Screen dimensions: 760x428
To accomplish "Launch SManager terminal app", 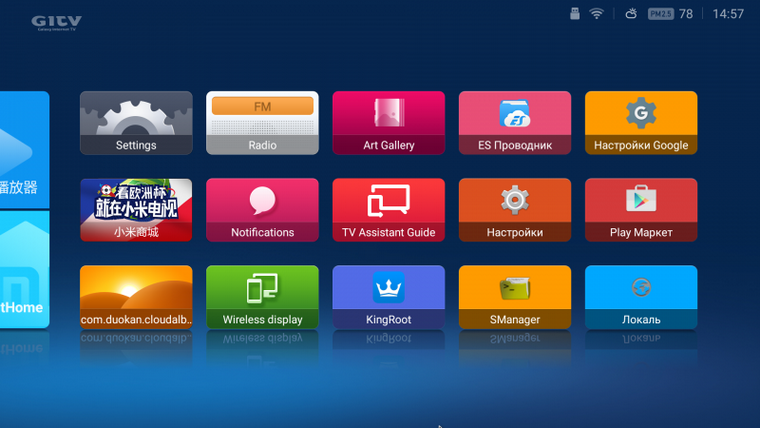I will [x=515, y=297].
